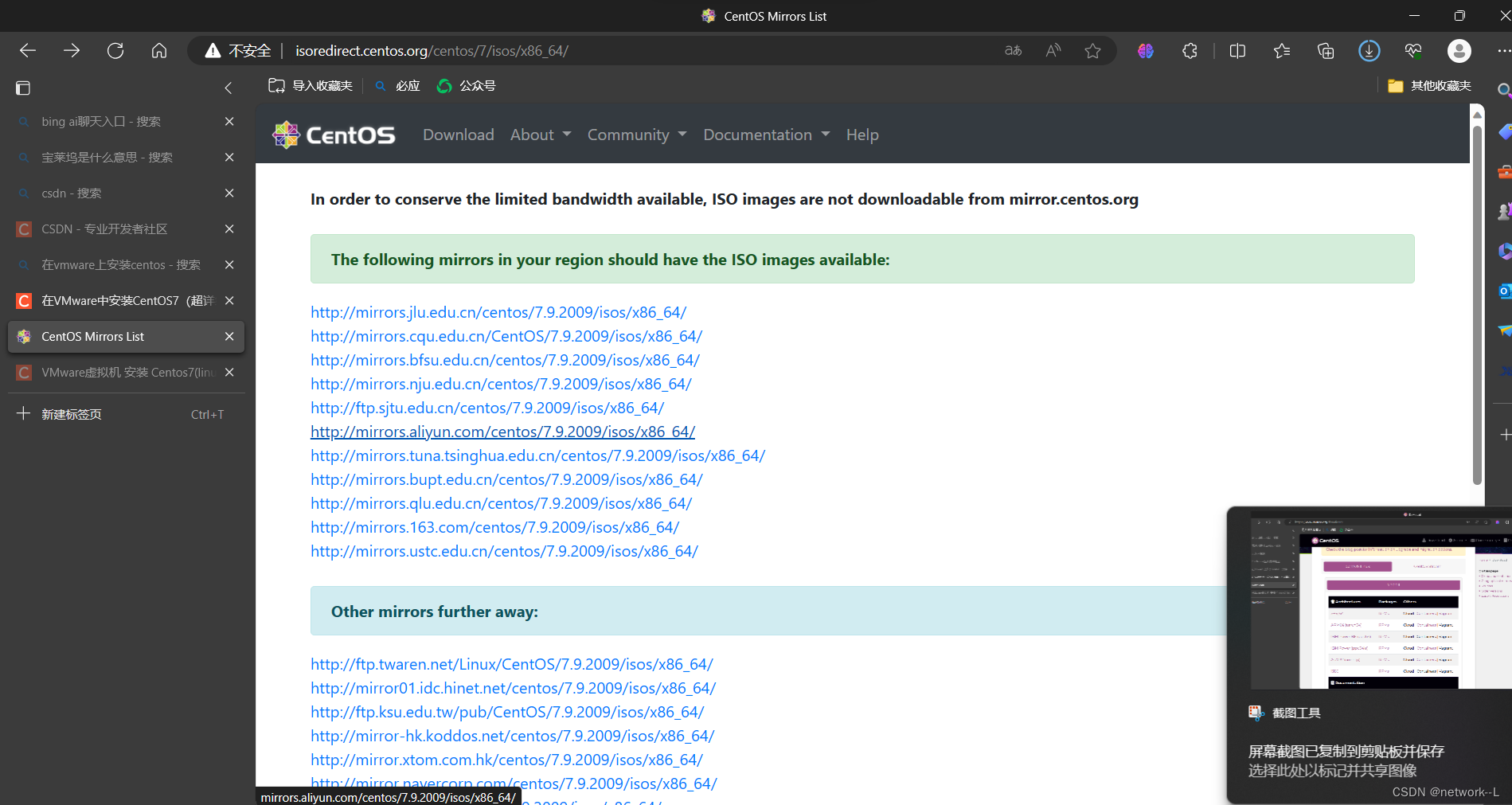This screenshot has height=805, width=1512.
Task: Open the Download nav item
Action: click(x=459, y=135)
